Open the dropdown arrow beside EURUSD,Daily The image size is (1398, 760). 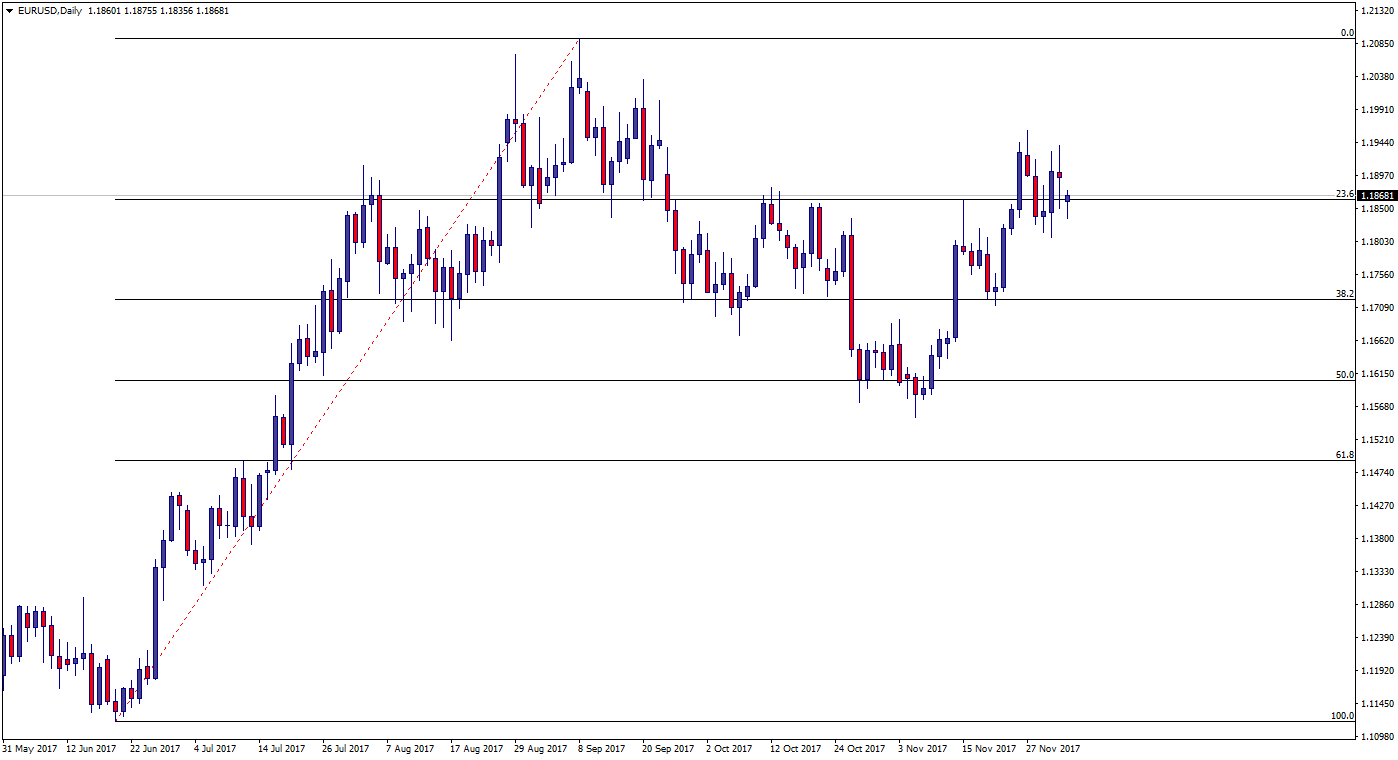click(9, 10)
